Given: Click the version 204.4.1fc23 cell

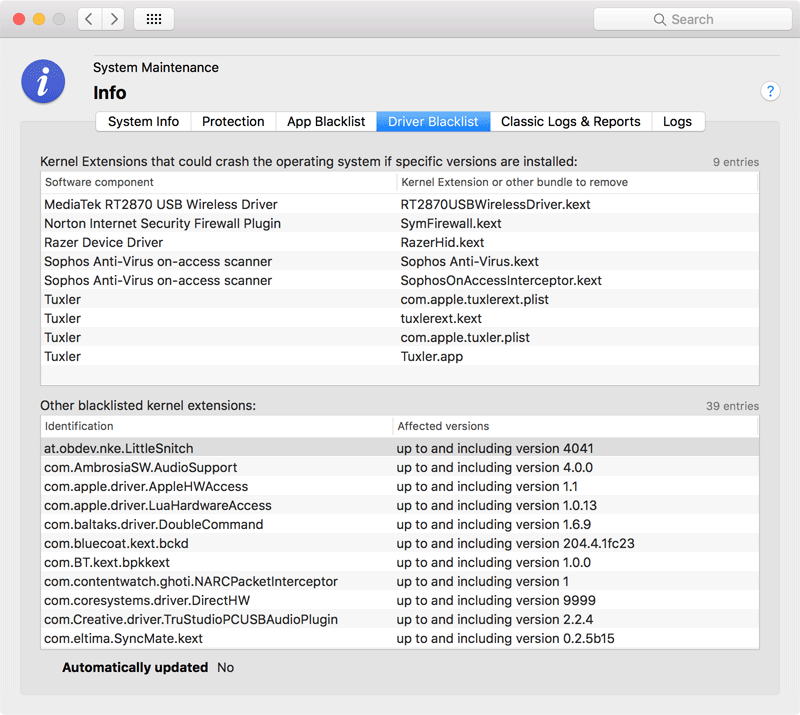Looking at the screenshot, I should tap(515, 544).
